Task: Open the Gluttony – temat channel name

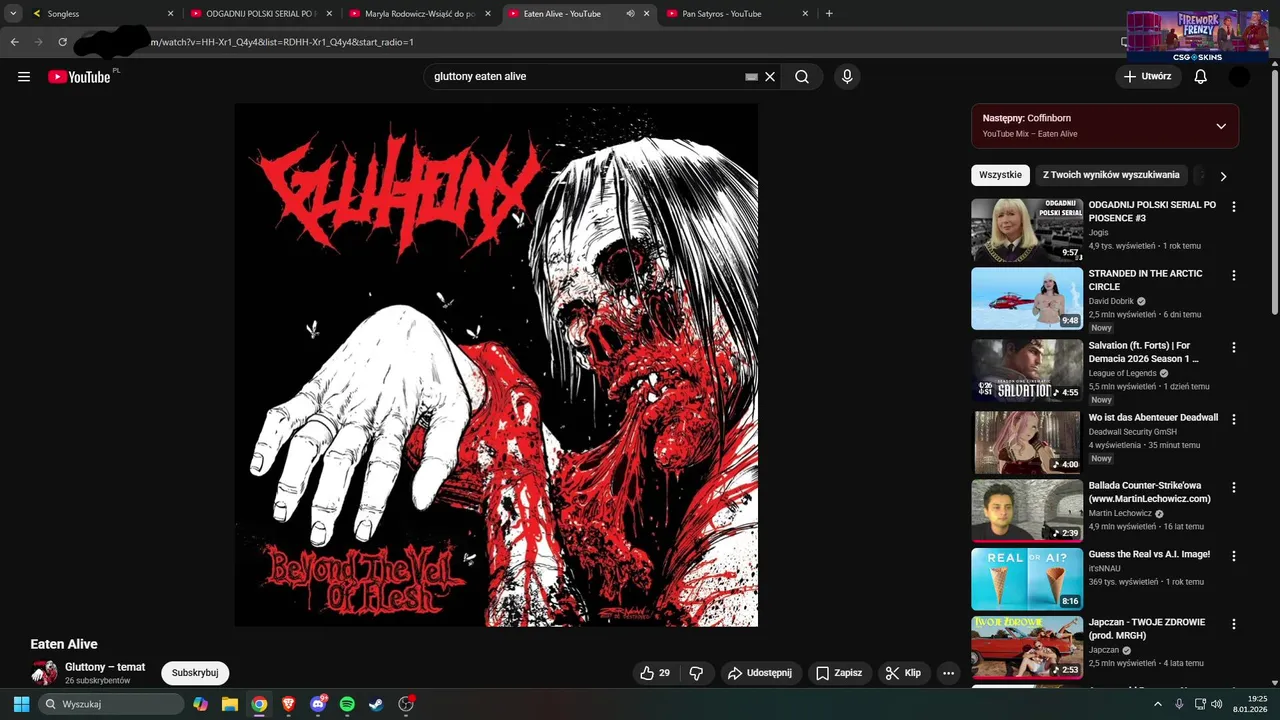Action: tap(105, 667)
